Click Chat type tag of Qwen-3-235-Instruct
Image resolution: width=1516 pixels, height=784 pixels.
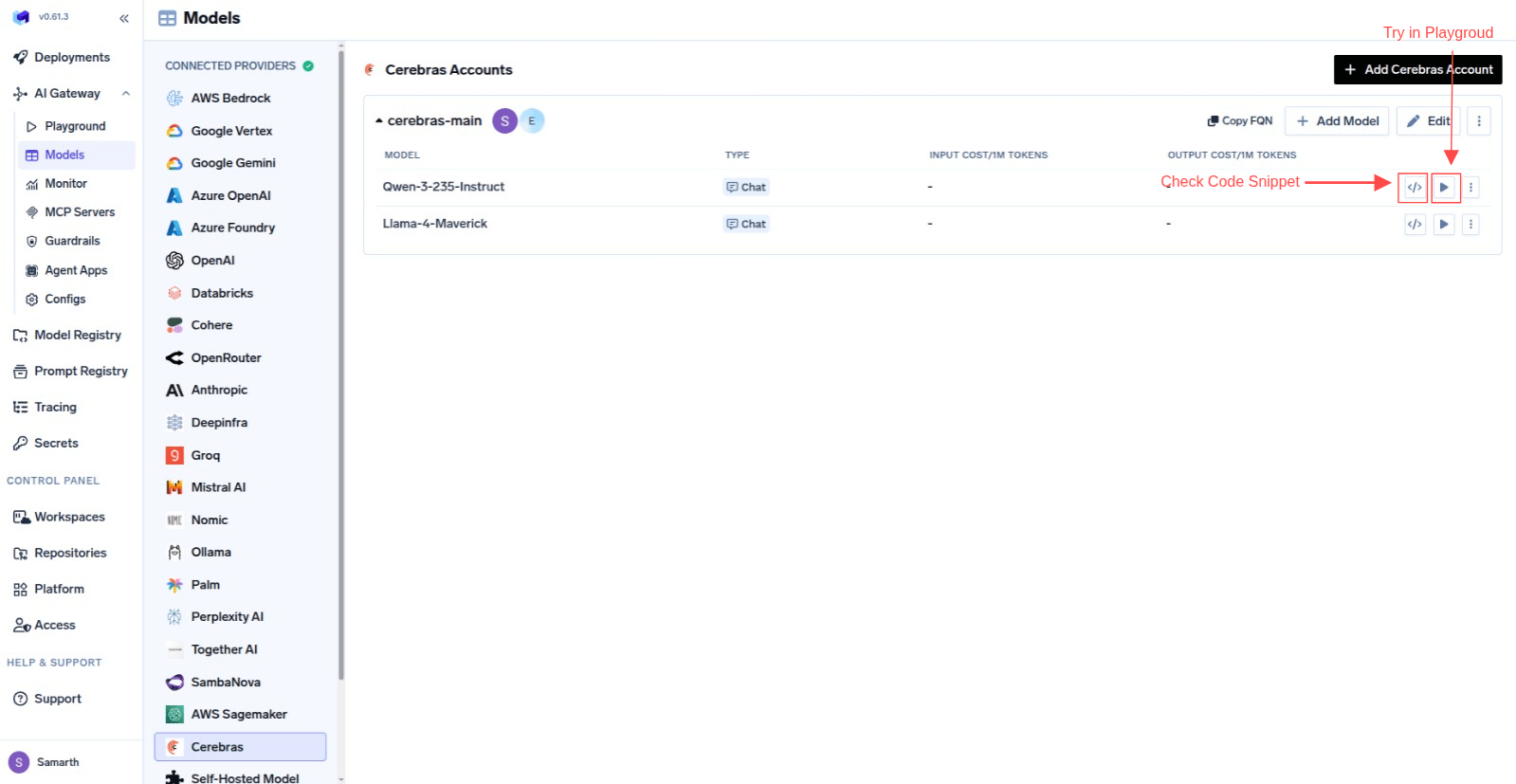pos(746,188)
